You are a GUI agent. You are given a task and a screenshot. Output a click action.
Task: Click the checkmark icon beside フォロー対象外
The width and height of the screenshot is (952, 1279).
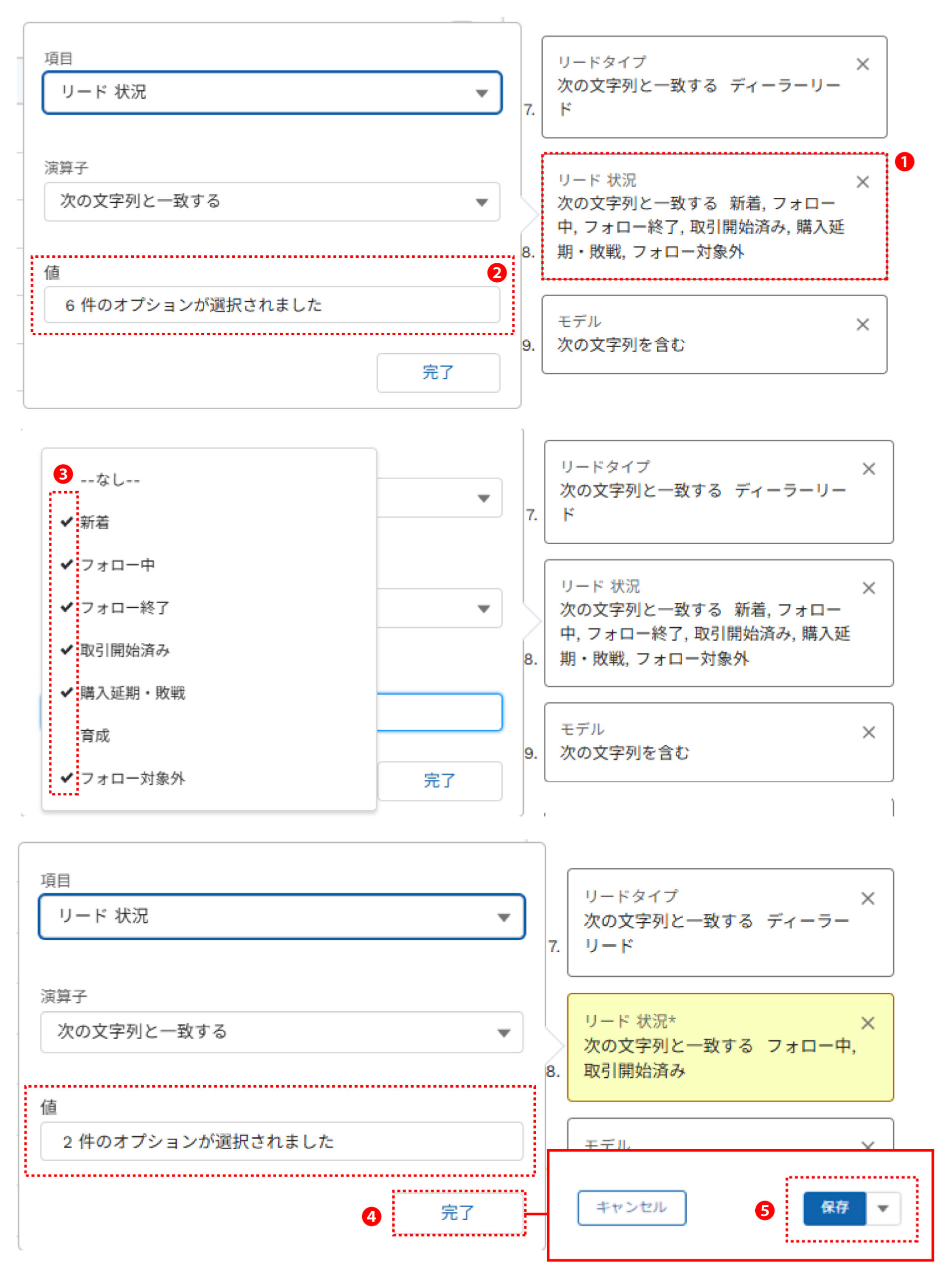(x=67, y=777)
